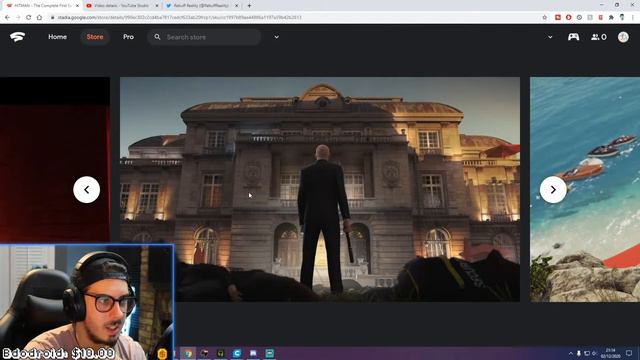640x360 pixels.
Task: Open the Chrome profile avatar
Action: [622, 17]
